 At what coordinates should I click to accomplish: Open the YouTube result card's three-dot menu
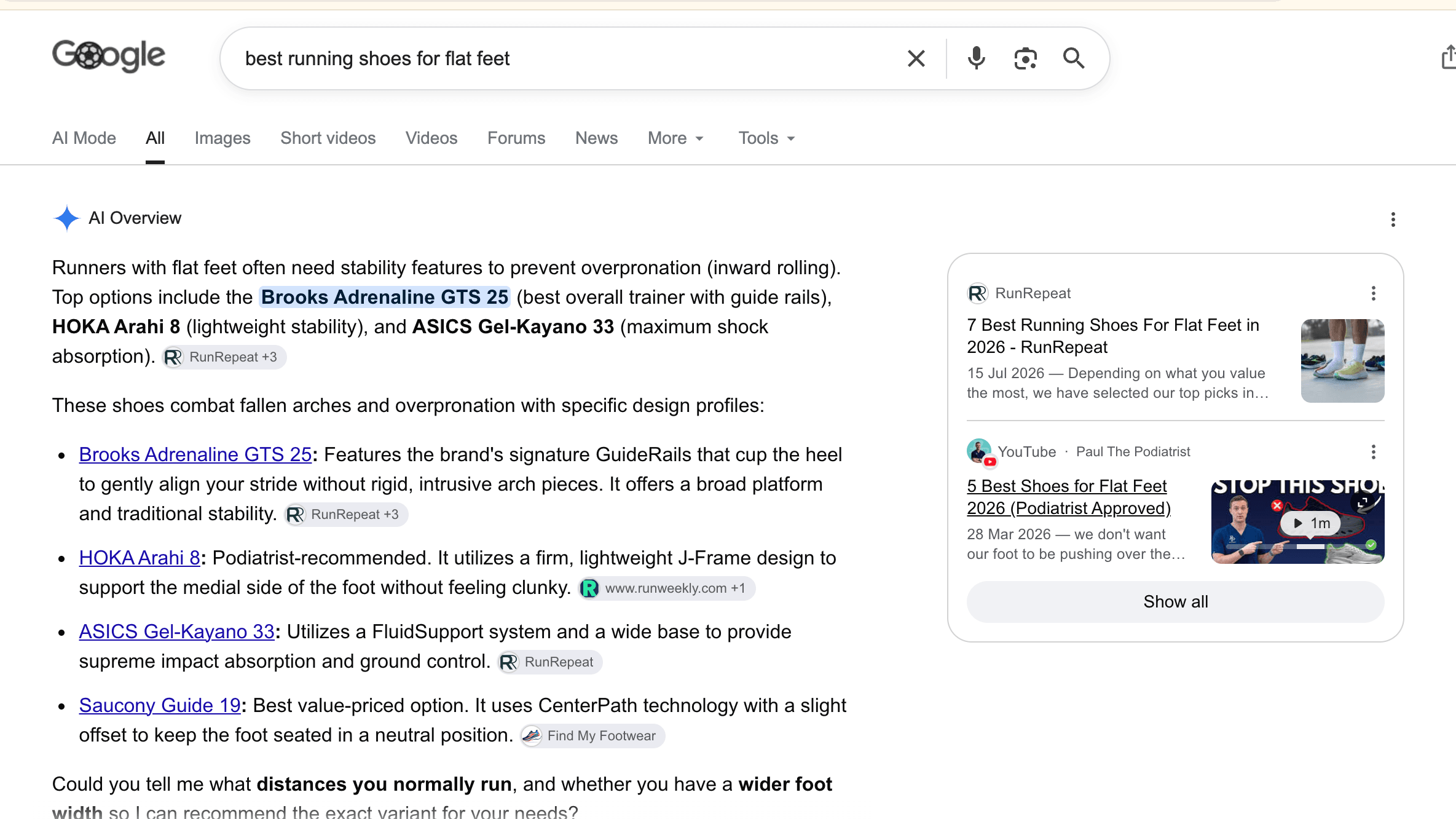(1373, 452)
